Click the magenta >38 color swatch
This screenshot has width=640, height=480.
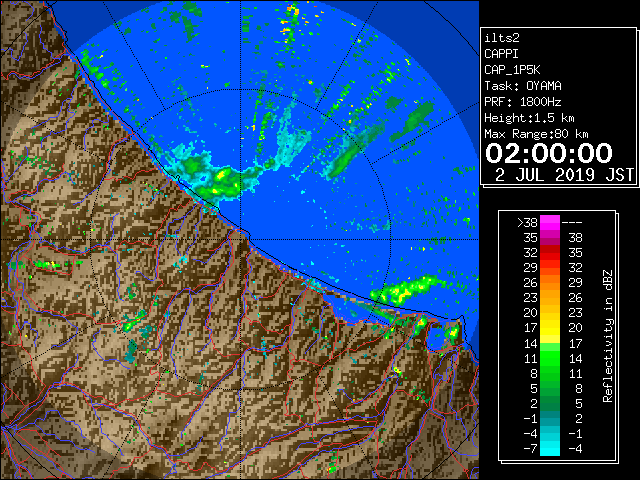[550, 223]
